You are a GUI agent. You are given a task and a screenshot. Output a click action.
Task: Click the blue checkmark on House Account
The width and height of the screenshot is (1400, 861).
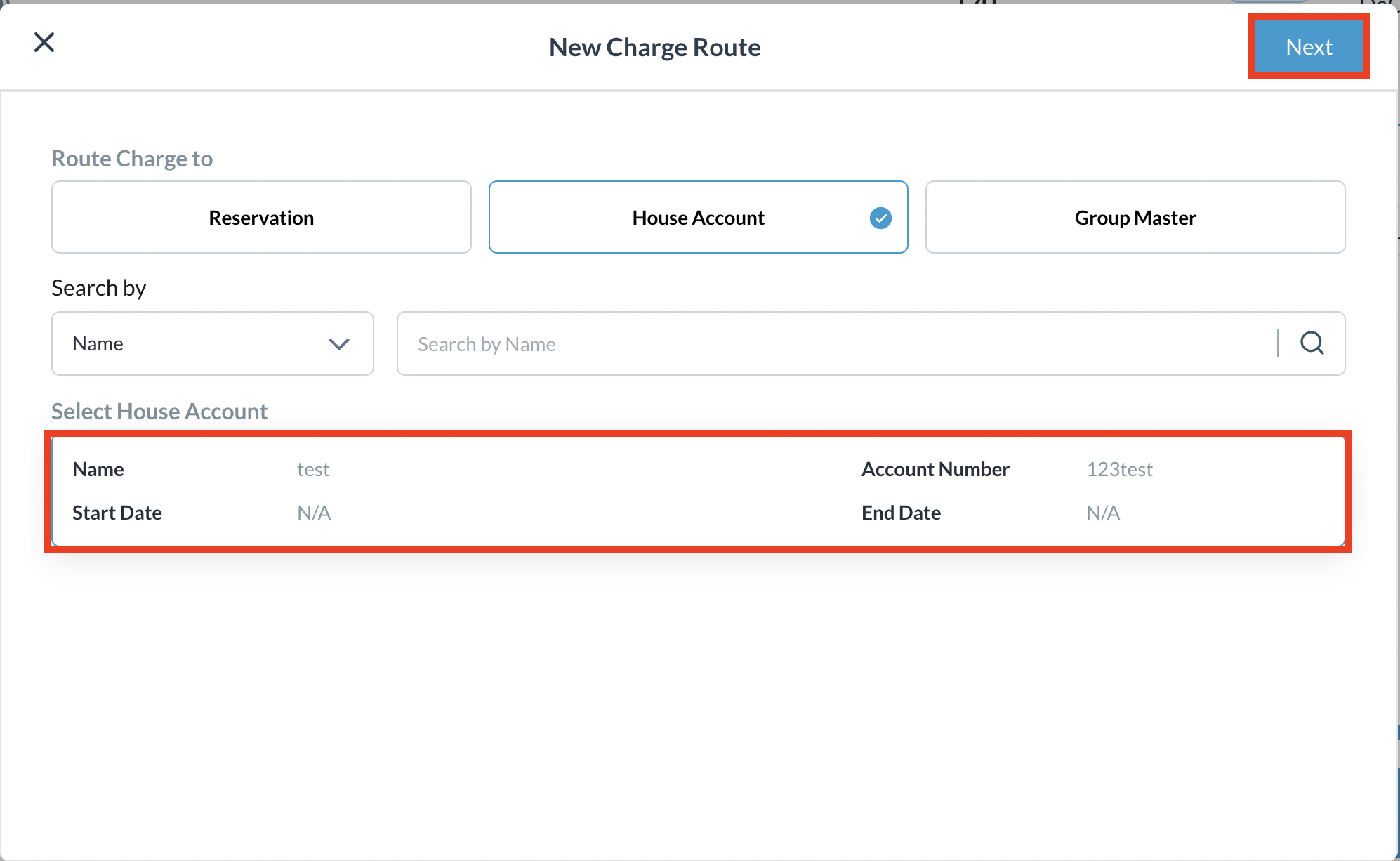(x=880, y=218)
